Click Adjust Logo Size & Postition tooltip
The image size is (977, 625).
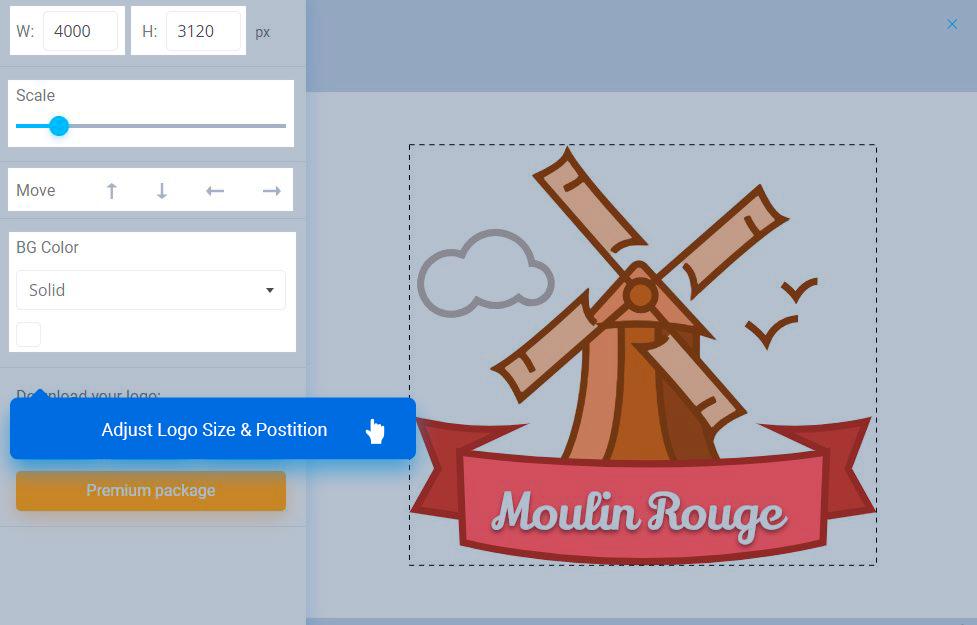pyautogui.click(x=213, y=429)
